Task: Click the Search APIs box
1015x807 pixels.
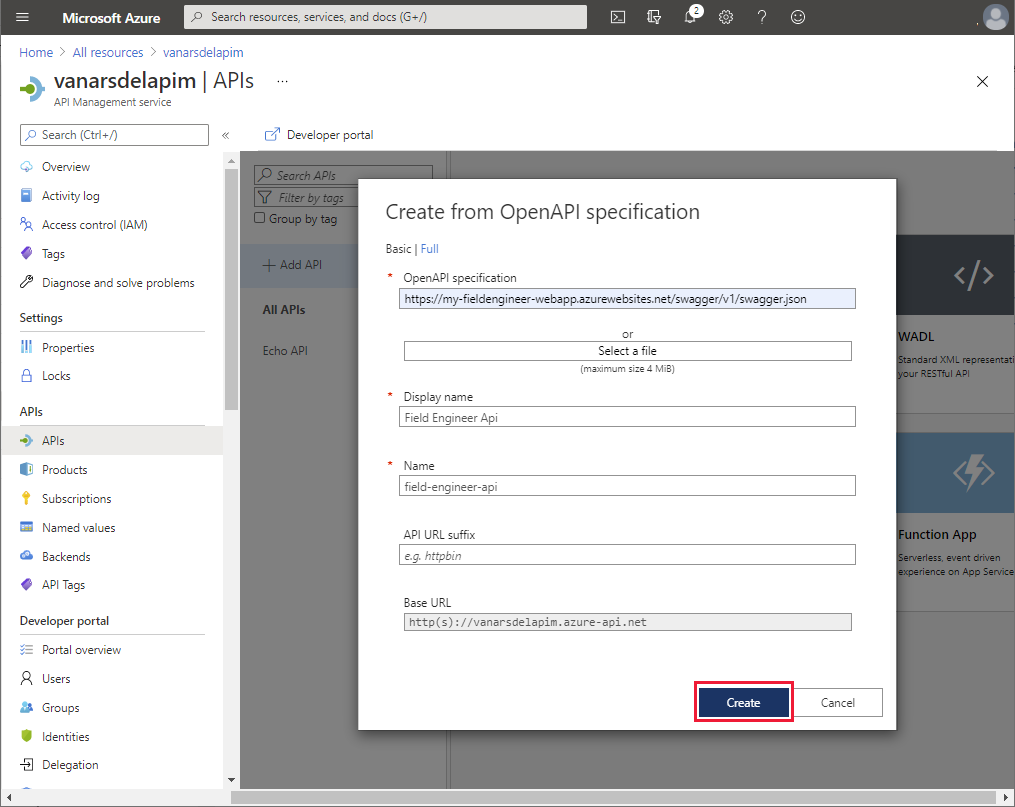Action: click(x=343, y=175)
